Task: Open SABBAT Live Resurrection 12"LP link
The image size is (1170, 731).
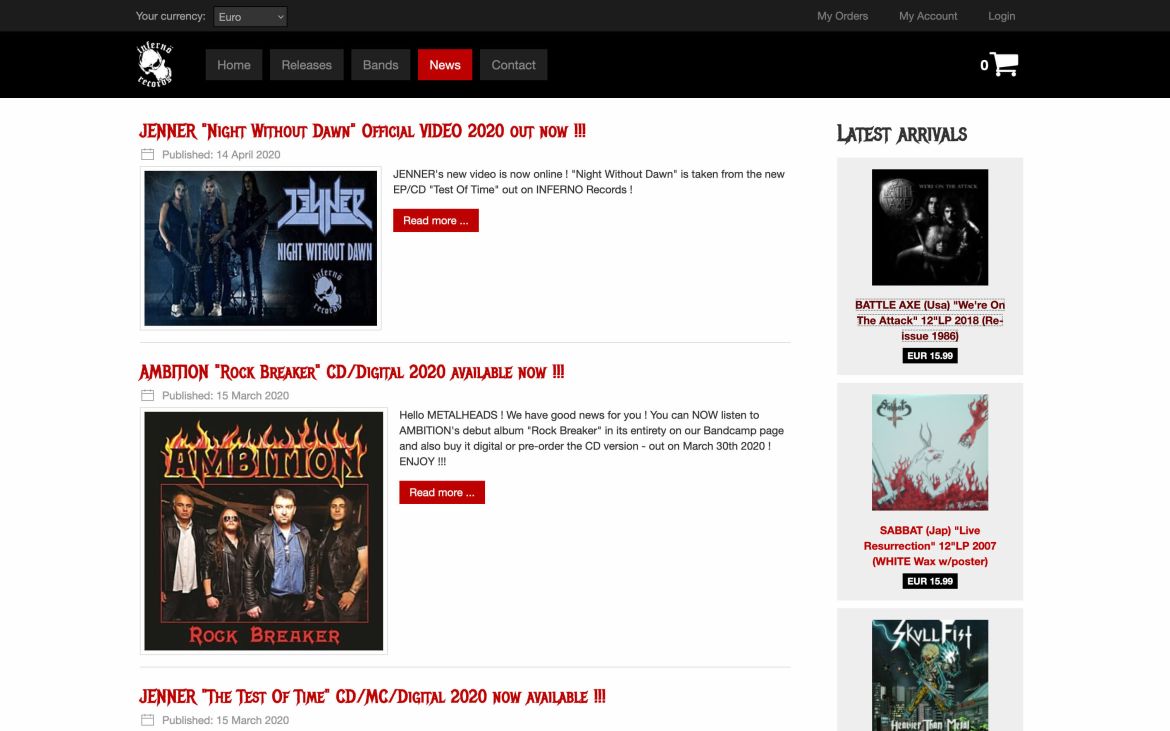Action: [x=930, y=545]
